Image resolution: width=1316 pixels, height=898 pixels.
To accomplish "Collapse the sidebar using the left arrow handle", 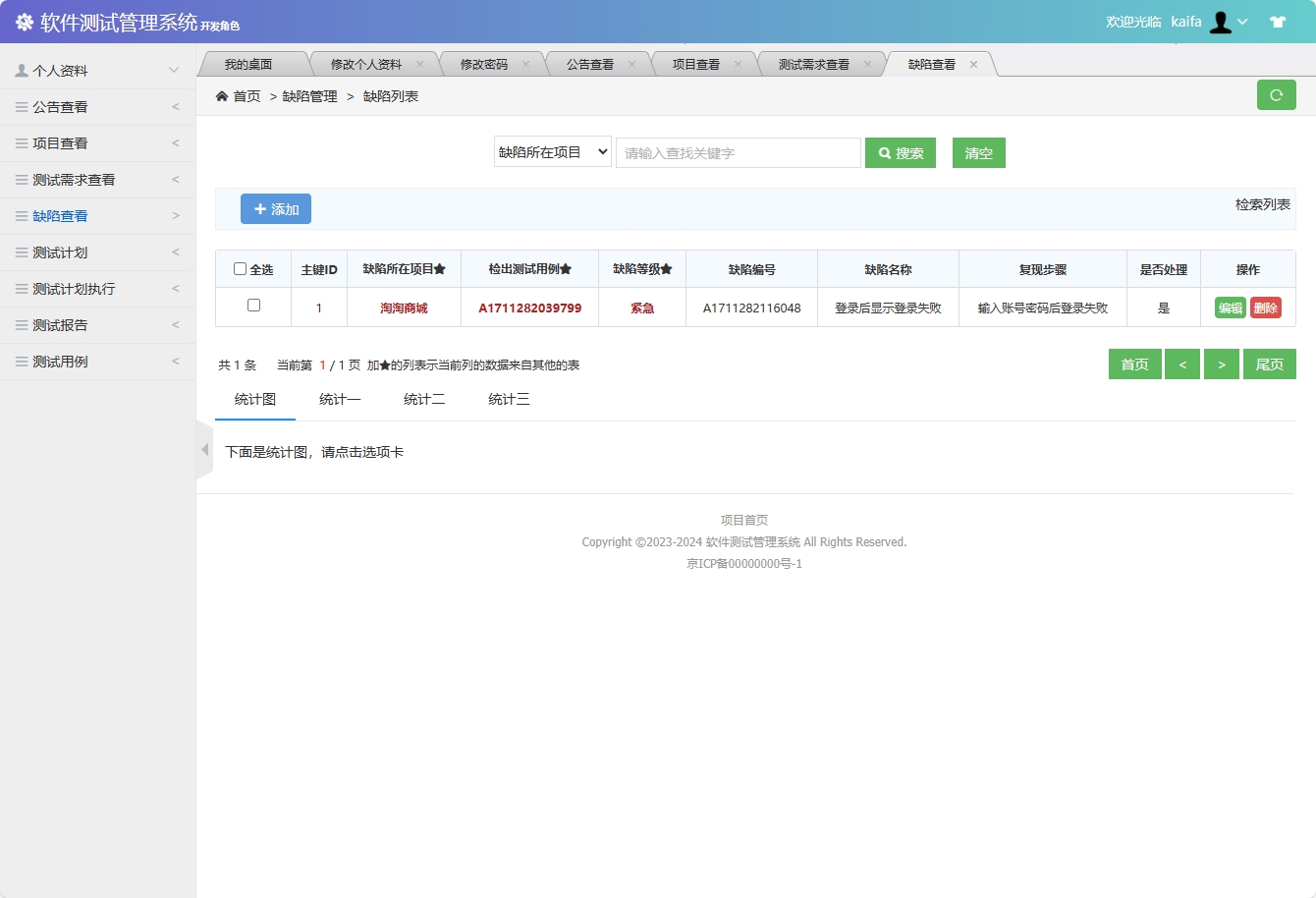I will (x=204, y=449).
